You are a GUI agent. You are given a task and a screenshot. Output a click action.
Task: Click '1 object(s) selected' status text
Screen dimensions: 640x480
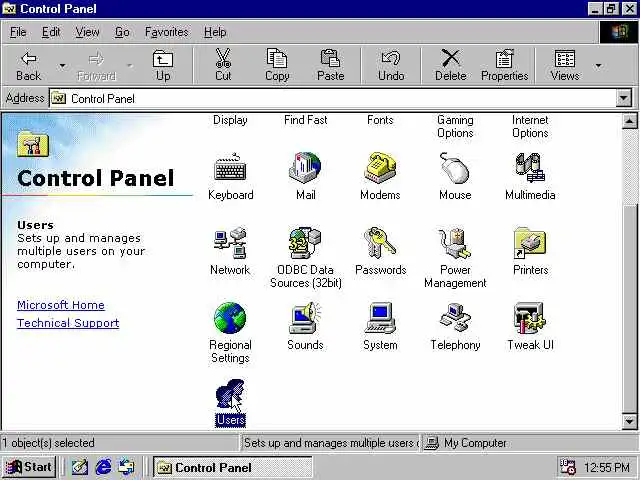pyautogui.click(x=48, y=443)
